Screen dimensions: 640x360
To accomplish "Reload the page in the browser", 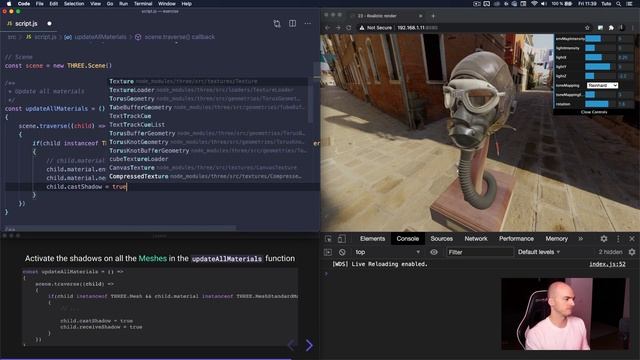I will (349, 28).
